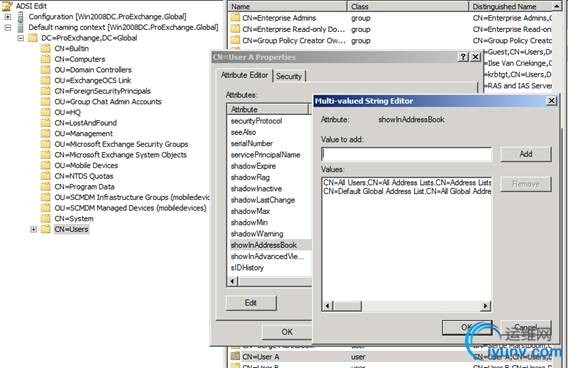Switch to the Security tab

289,76
